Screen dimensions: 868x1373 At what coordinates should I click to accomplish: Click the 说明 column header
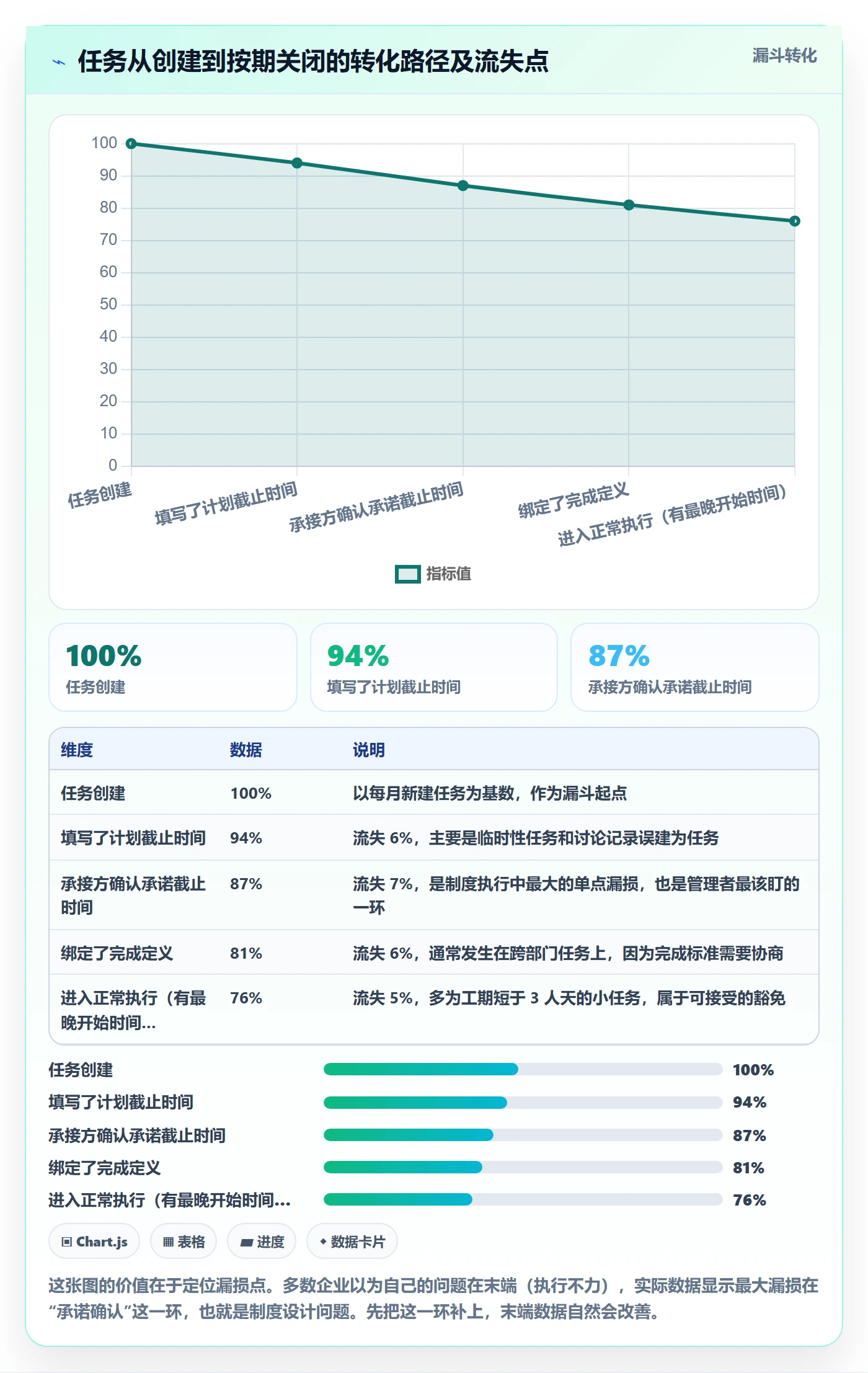point(369,750)
